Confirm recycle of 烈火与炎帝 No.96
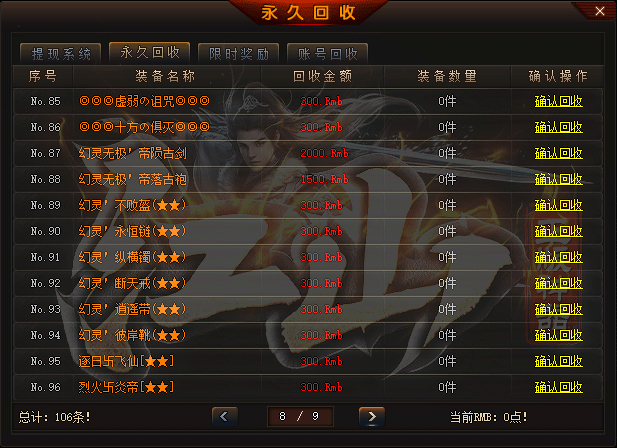Viewport: 617px width, 448px height. coord(558,387)
